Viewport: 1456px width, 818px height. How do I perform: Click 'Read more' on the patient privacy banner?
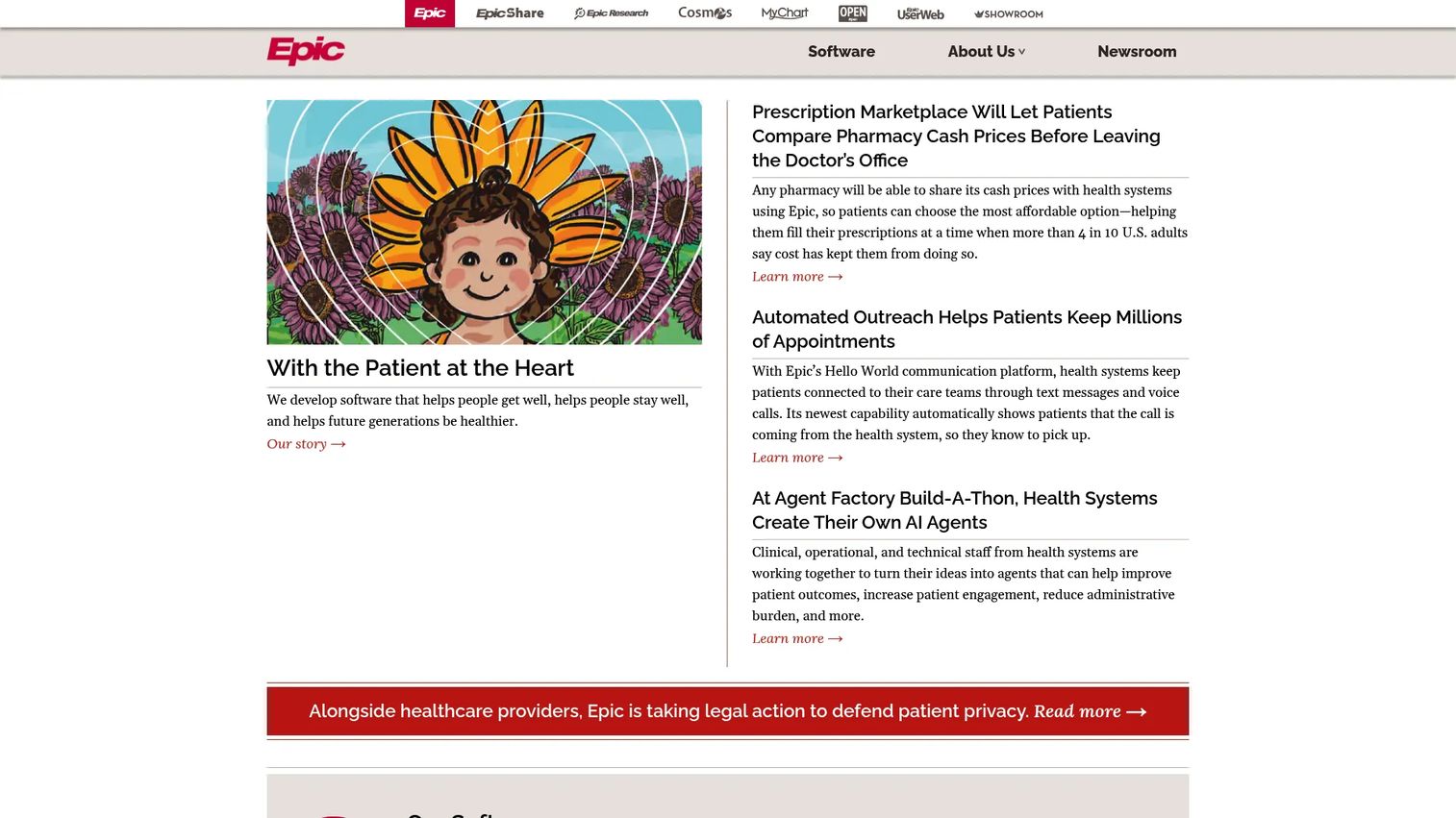[x=1091, y=711]
